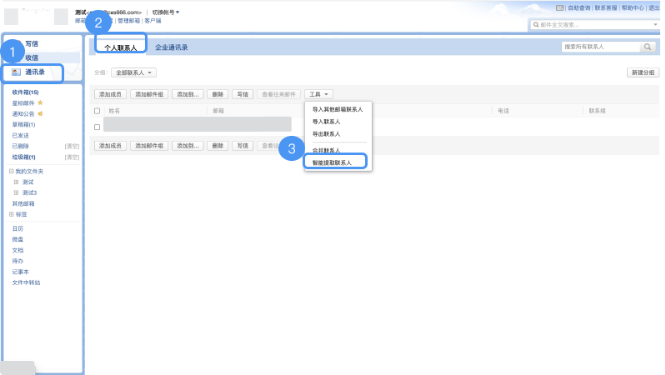Open 写信 compose in the sidebar
The height and width of the screenshot is (375, 665).
[32, 44]
